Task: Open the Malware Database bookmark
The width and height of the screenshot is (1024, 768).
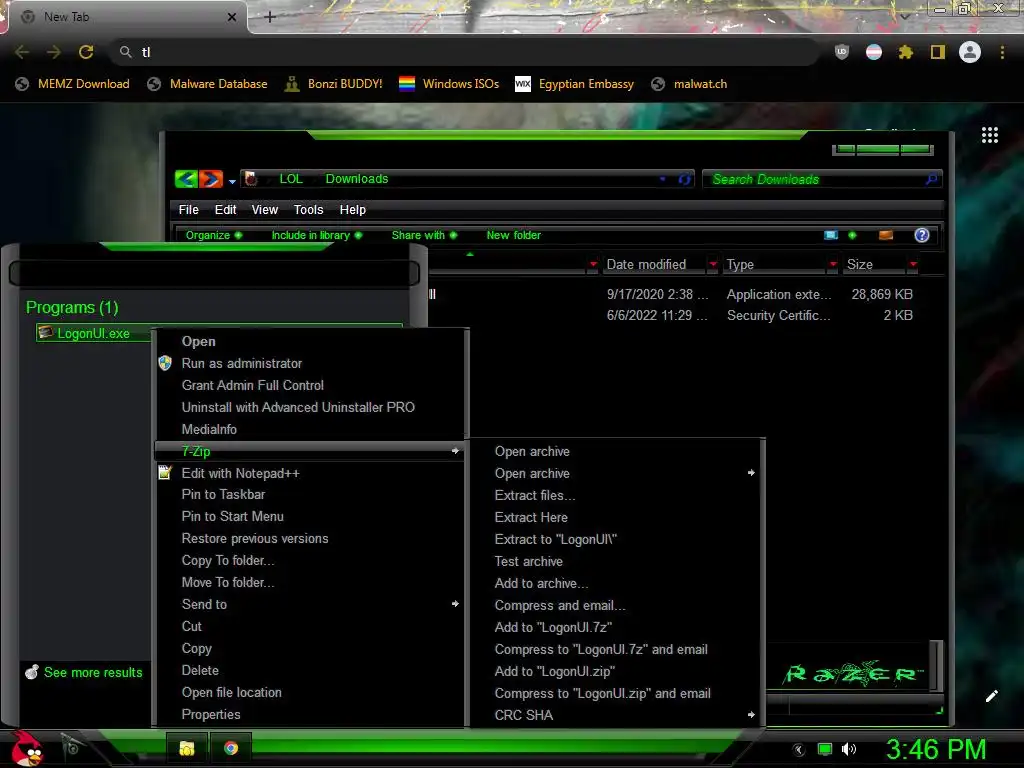Action: pos(208,84)
